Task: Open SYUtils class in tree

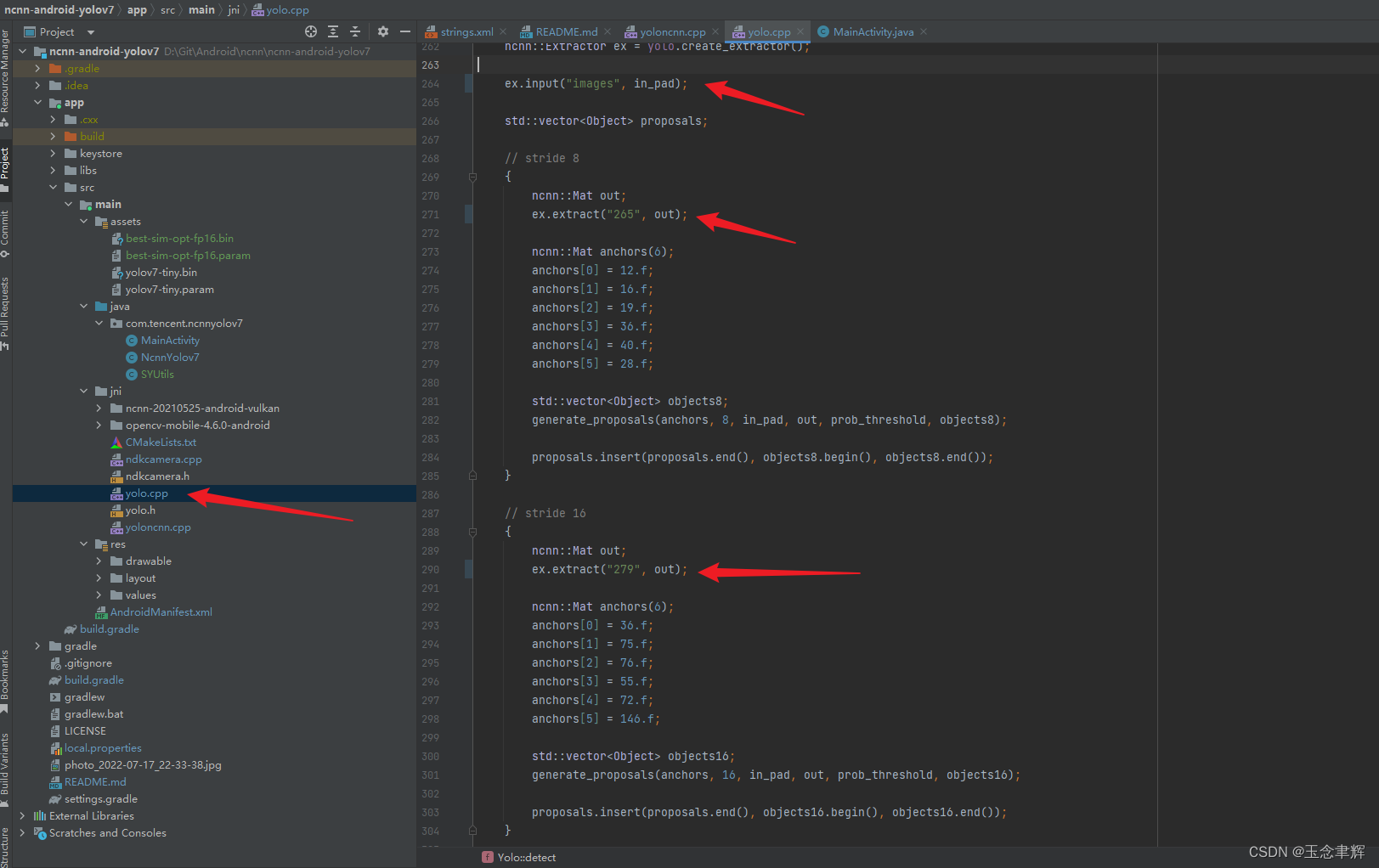Action: pyautogui.click(x=157, y=375)
